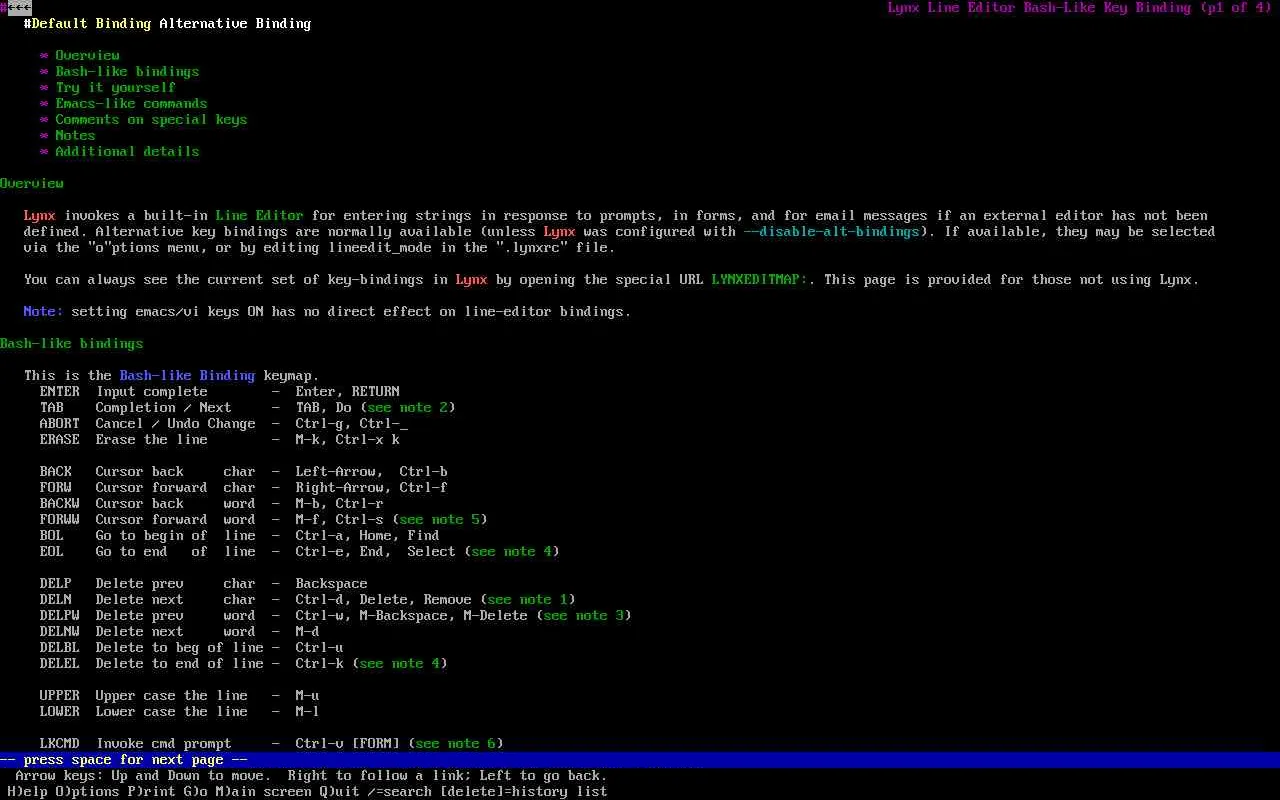
Task: Click the 'DELEL' keymap entry name
Action: point(60,664)
